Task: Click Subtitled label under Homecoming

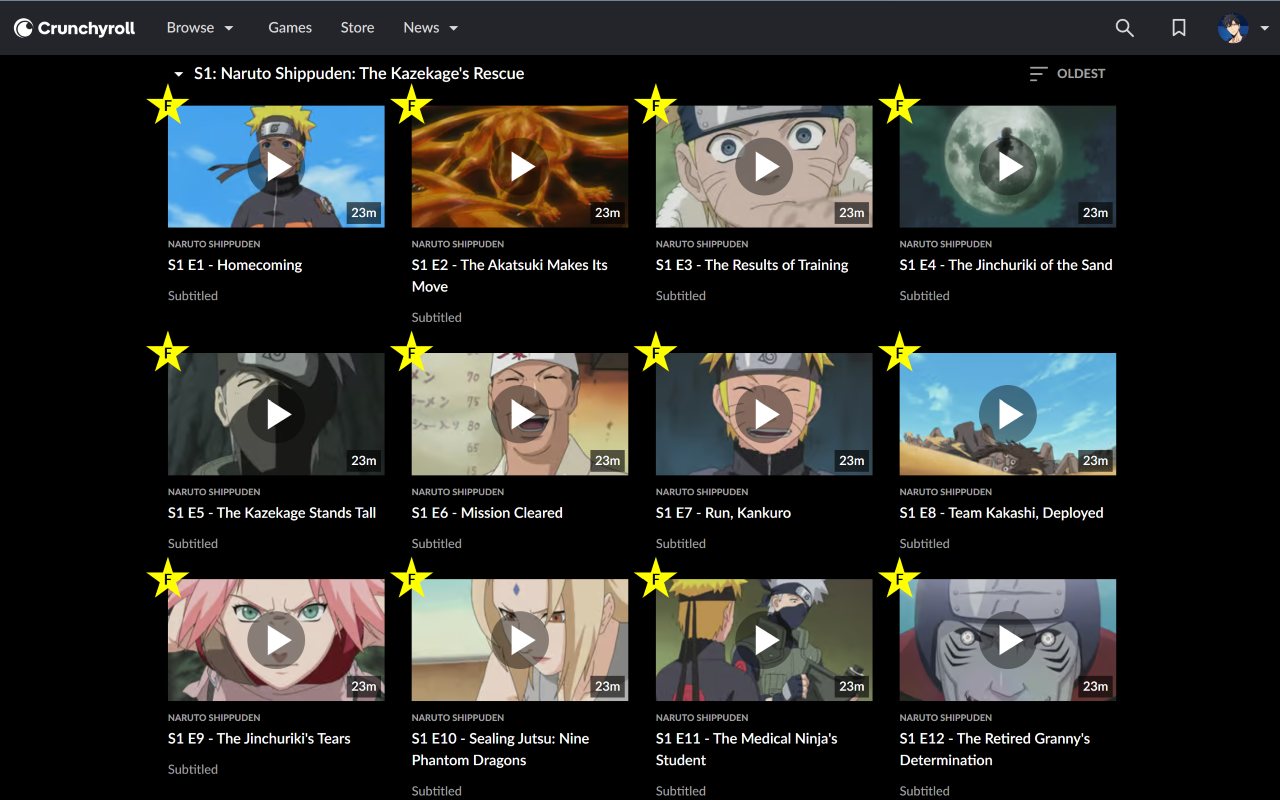Action: tap(193, 296)
